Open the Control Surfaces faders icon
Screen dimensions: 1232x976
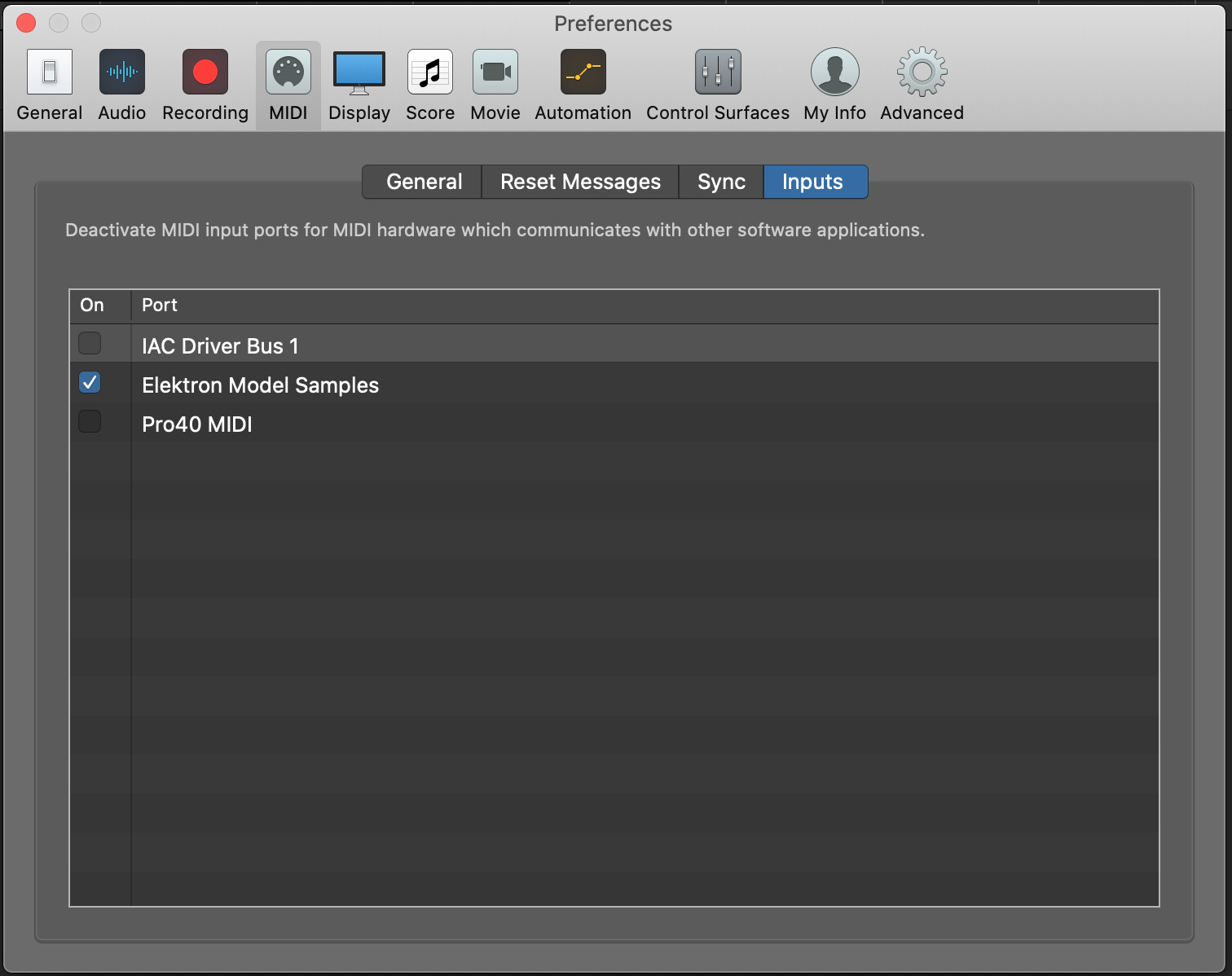click(718, 72)
